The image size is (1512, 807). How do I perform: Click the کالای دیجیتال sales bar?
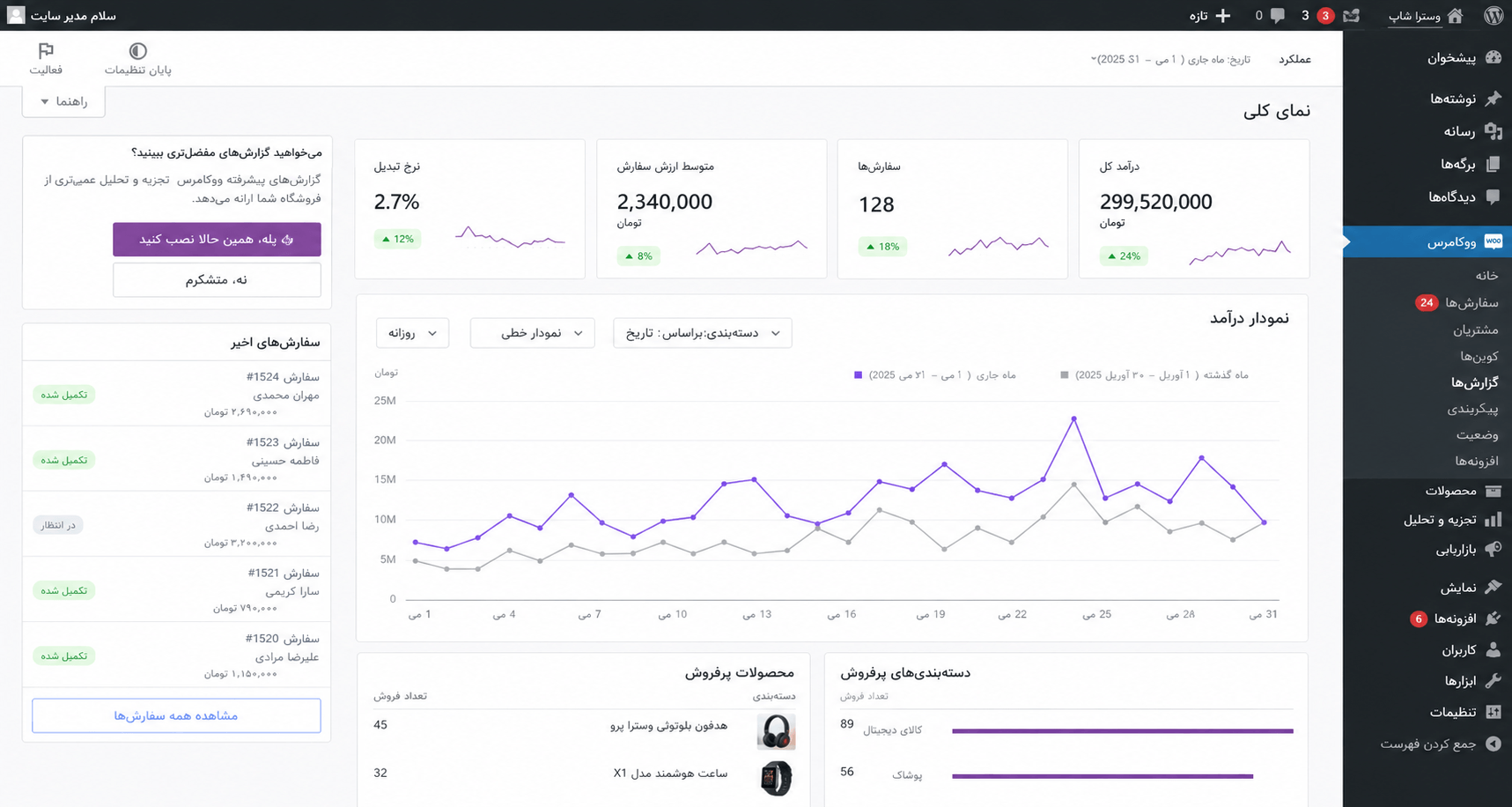pos(1122,730)
